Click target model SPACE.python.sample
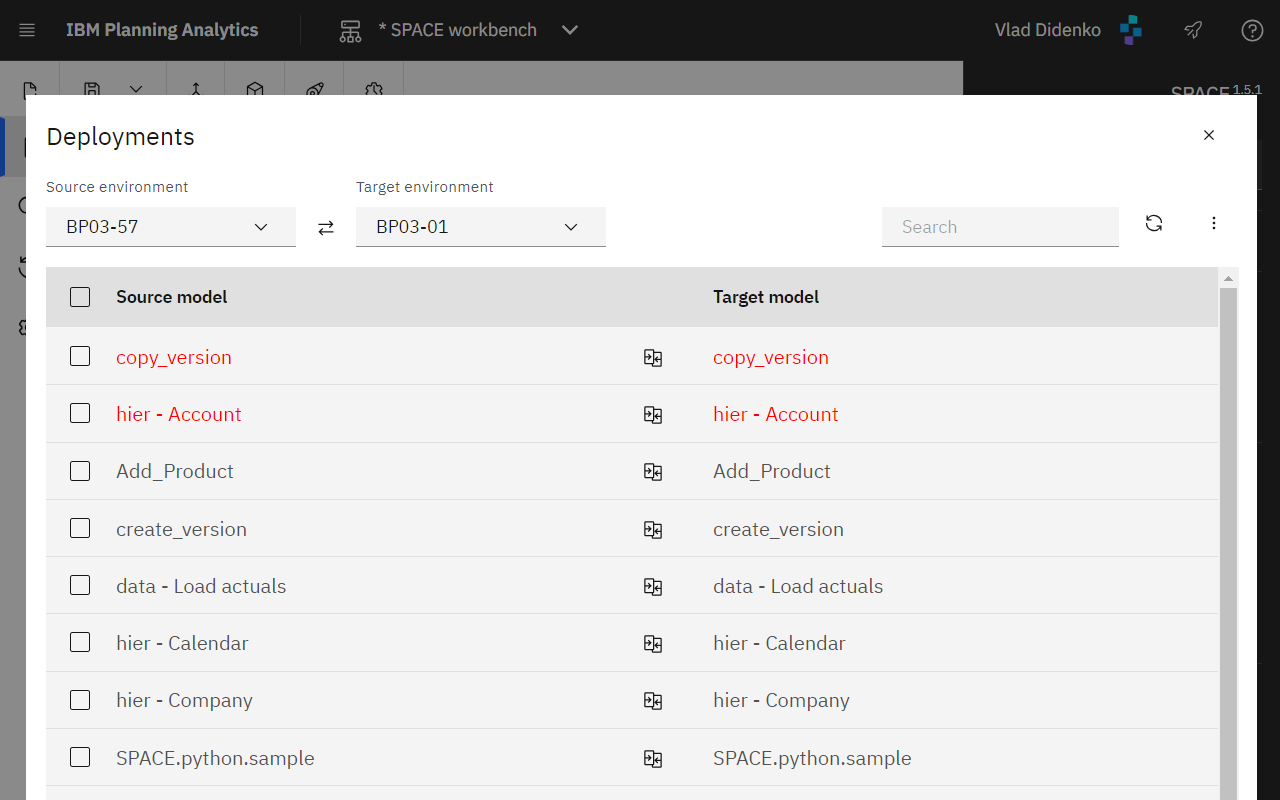Image resolution: width=1280 pixels, height=800 pixels. [812, 758]
